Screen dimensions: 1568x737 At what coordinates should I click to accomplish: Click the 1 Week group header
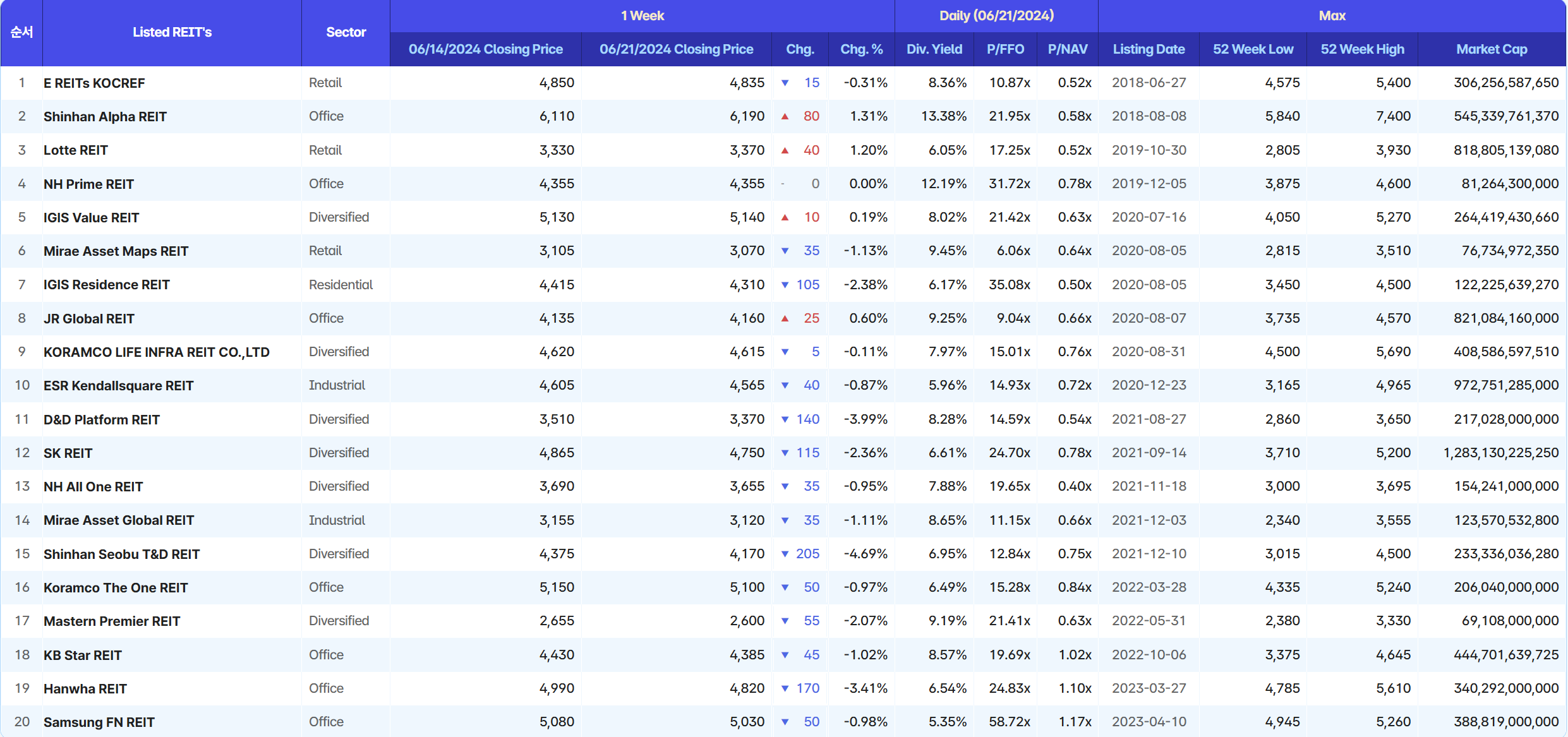[642, 16]
